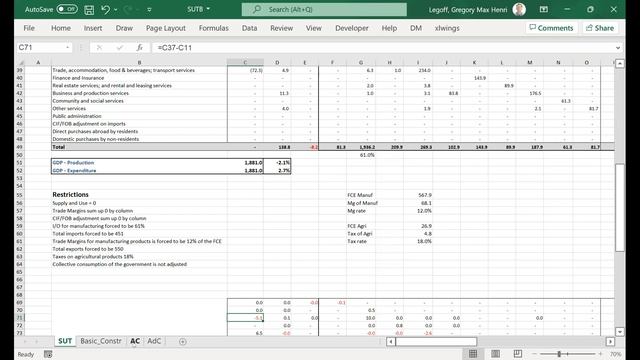Open the Review tab
The image size is (640, 360).
coord(282,28)
